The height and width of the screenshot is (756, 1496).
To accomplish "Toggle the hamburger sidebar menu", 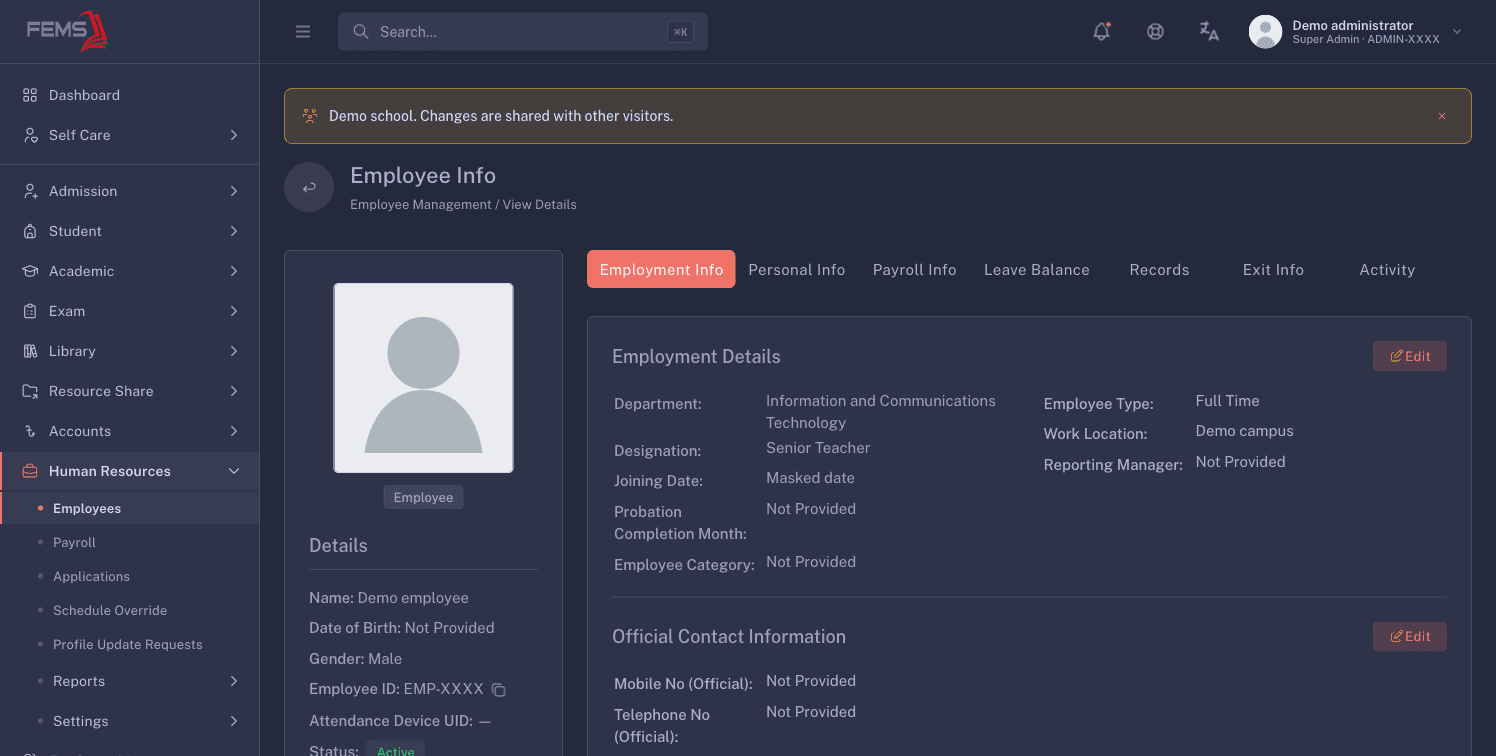I will pos(303,32).
